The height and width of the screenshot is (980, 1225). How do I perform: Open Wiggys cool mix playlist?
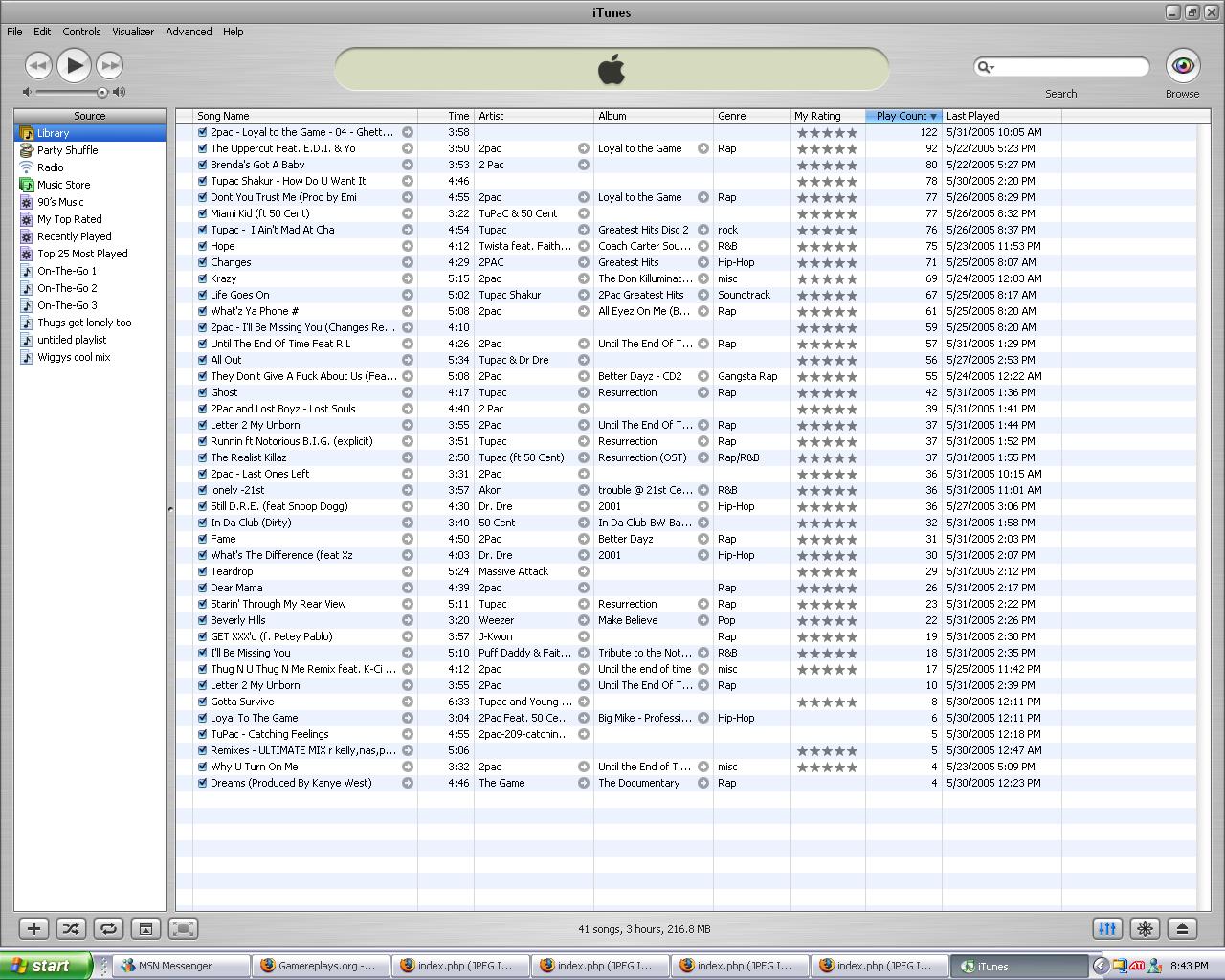point(90,357)
